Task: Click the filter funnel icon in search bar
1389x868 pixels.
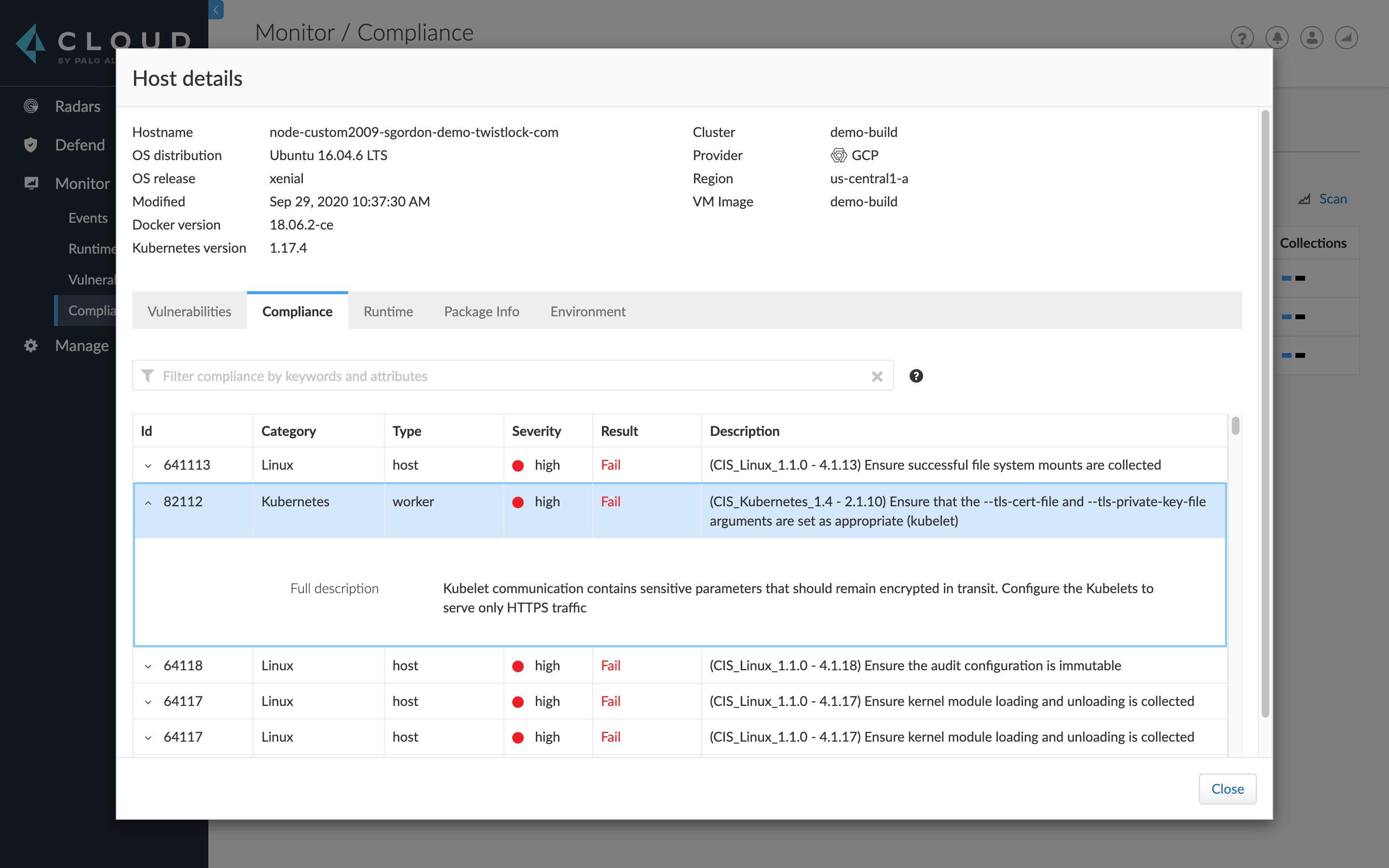Action: click(x=149, y=376)
